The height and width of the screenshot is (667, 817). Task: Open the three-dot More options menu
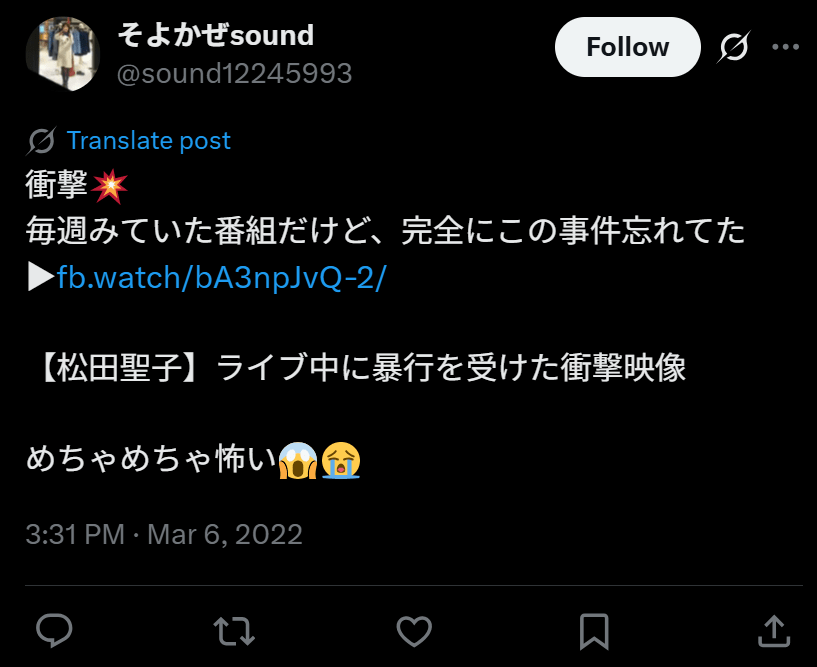[x=786, y=47]
